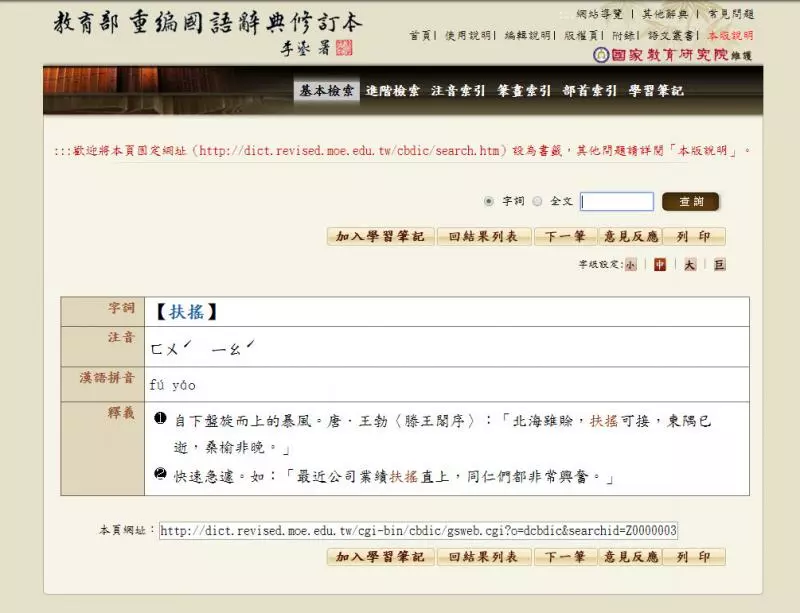
Task: Click the 字詞 row label in table
Action: coord(121,307)
